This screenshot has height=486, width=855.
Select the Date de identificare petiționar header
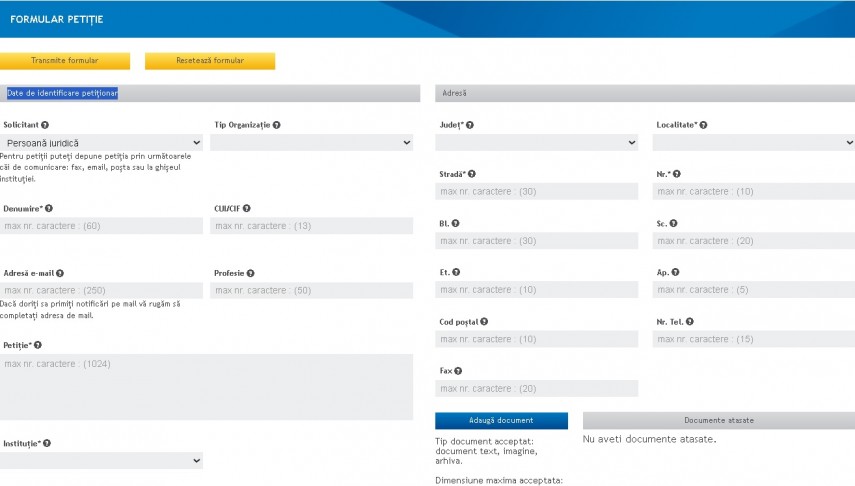point(210,93)
